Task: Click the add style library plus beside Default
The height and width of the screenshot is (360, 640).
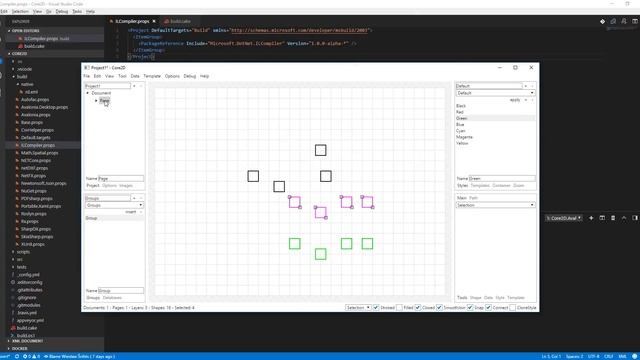Action: click(526, 86)
